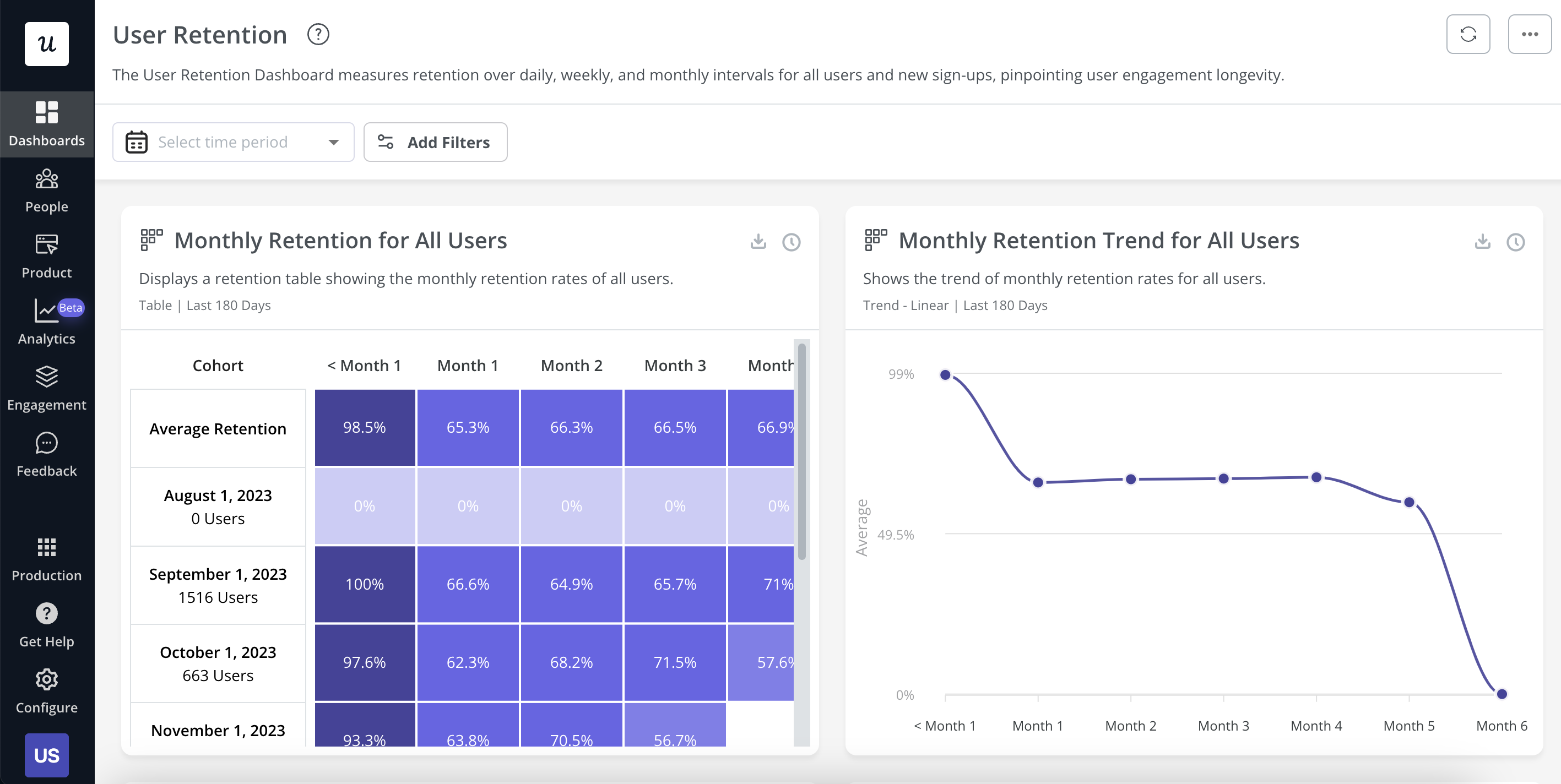Open the Get Help section

click(47, 624)
